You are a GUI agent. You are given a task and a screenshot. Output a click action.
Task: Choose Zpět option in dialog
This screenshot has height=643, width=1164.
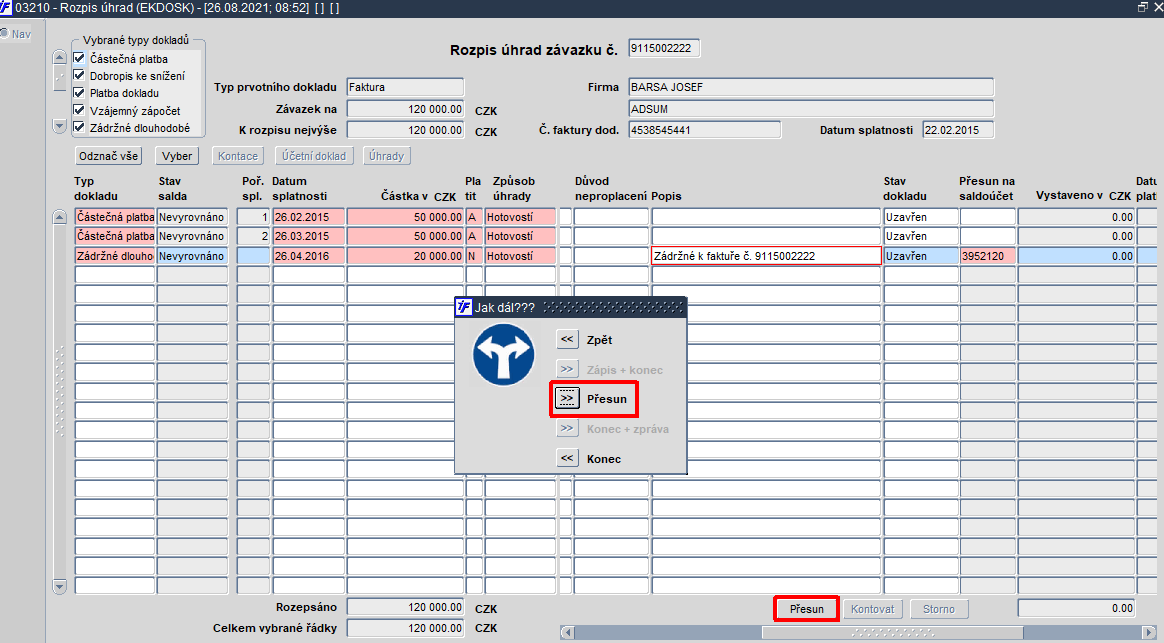coord(599,339)
